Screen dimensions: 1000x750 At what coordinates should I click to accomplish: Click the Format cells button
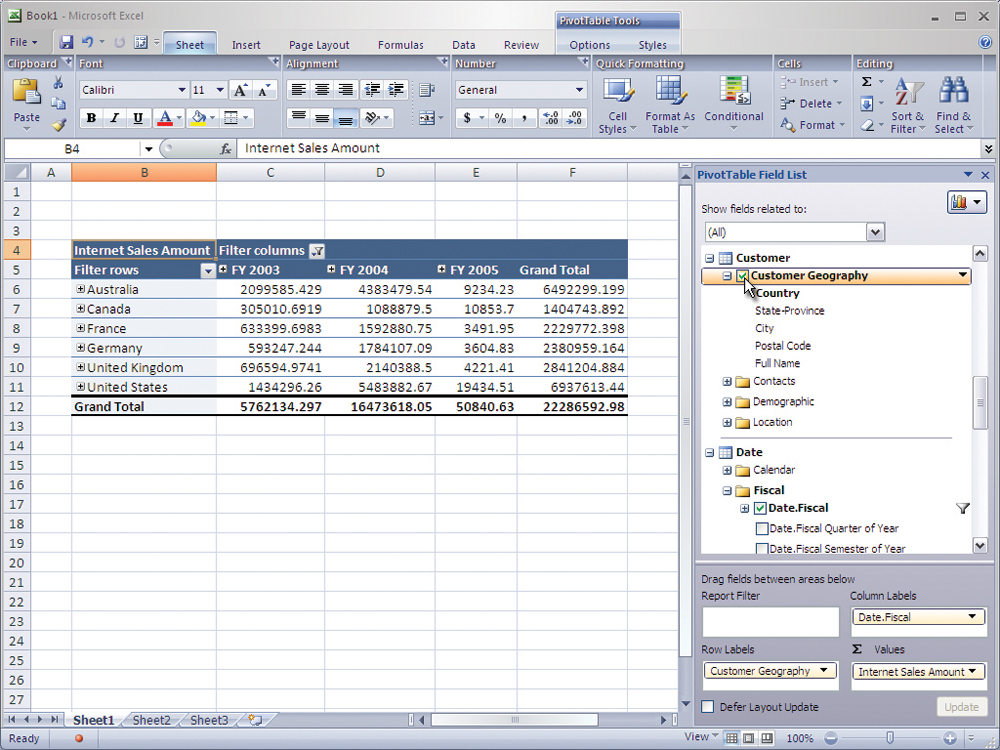[x=812, y=125]
